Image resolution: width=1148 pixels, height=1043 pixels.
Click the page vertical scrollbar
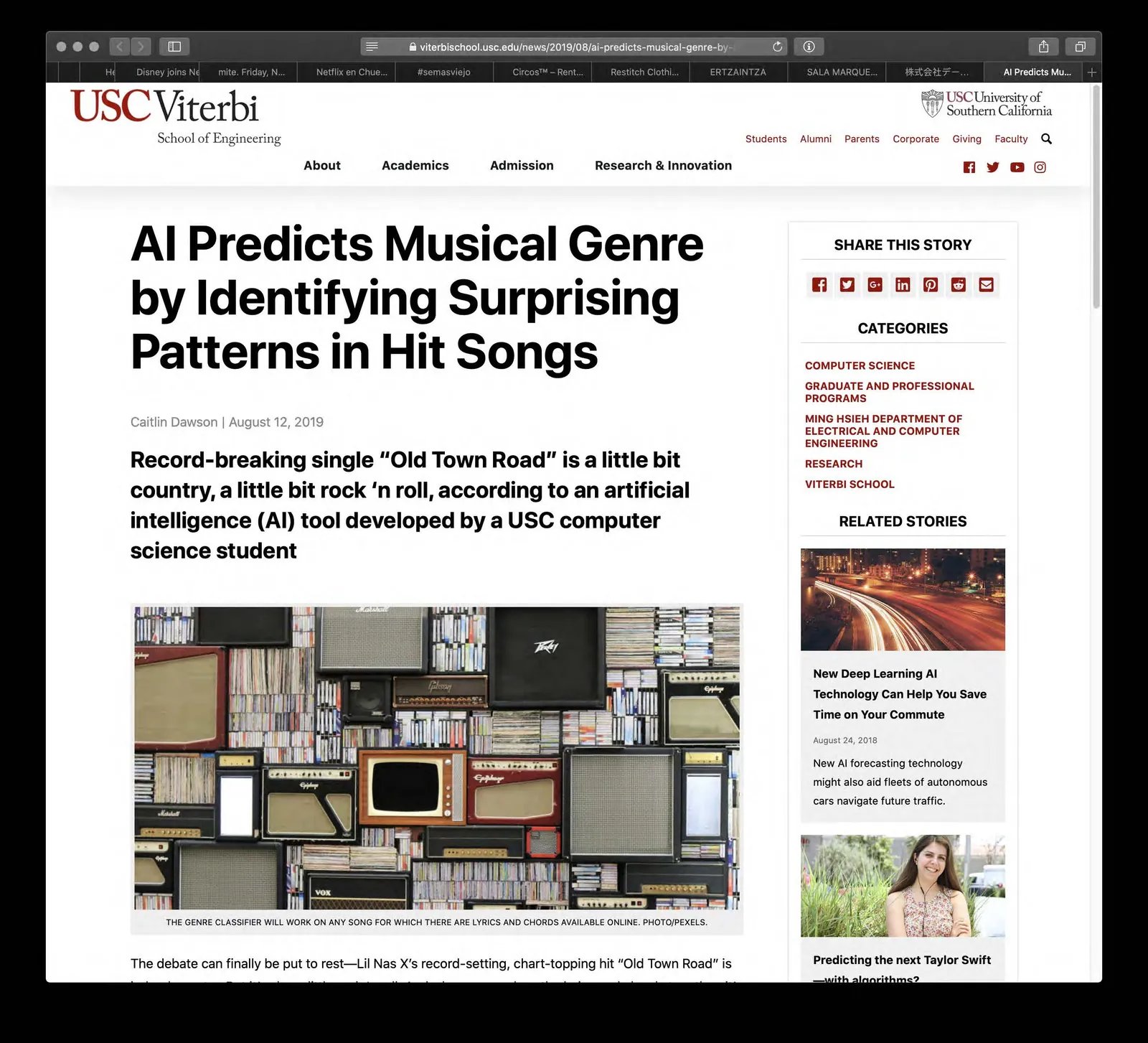pos(1096,197)
